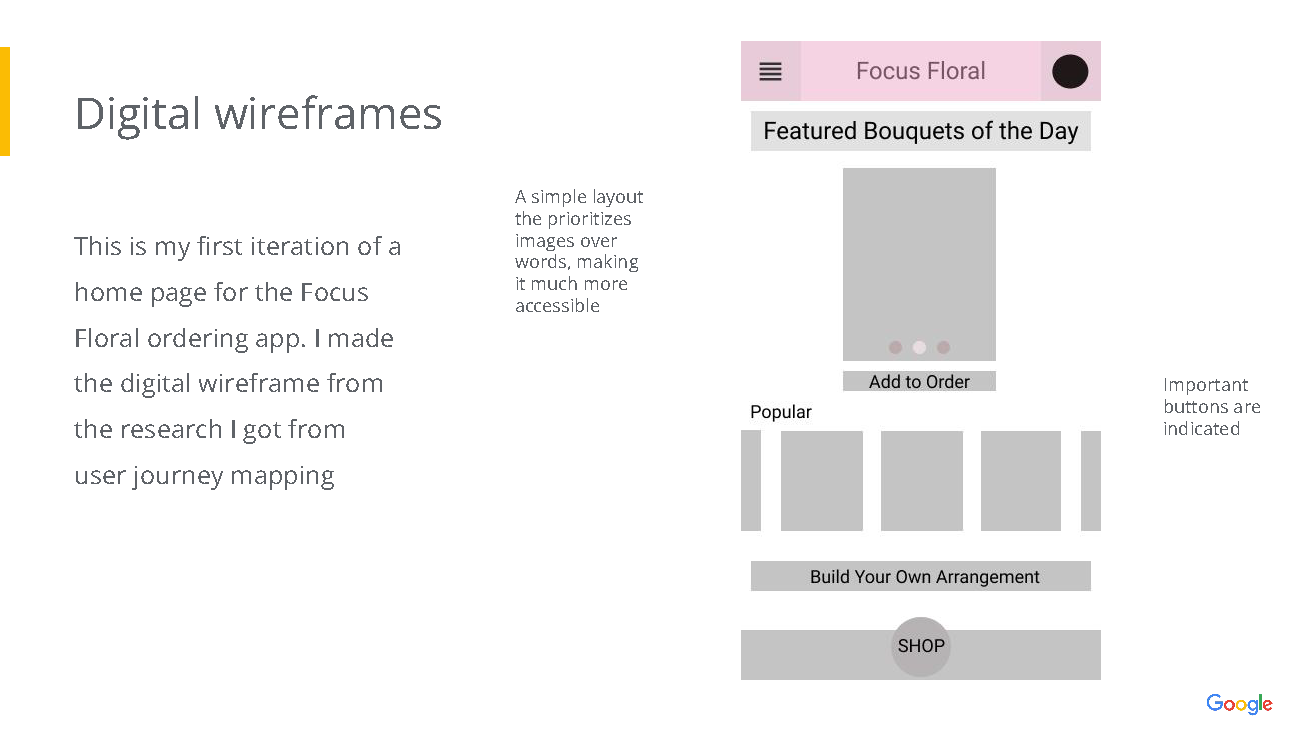Tap the round black profile icon
This screenshot has height=737, width=1310.
click(x=1070, y=72)
